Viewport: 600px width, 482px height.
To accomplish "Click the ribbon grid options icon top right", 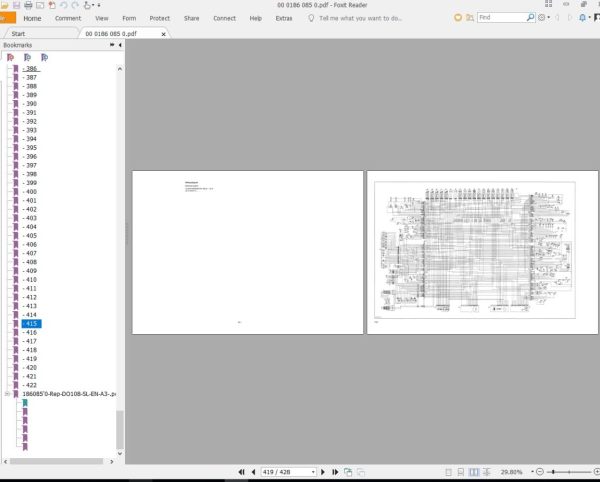I will point(548,4).
